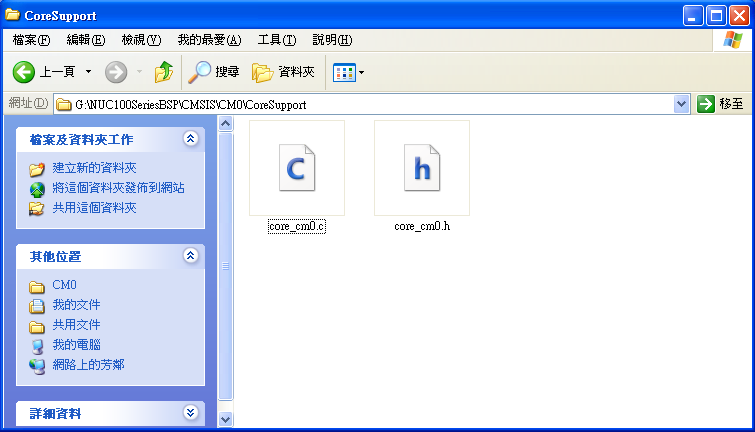This screenshot has height=432, width=755.
Task: Open the 我的最愛(A) menu
Action: 209,40
